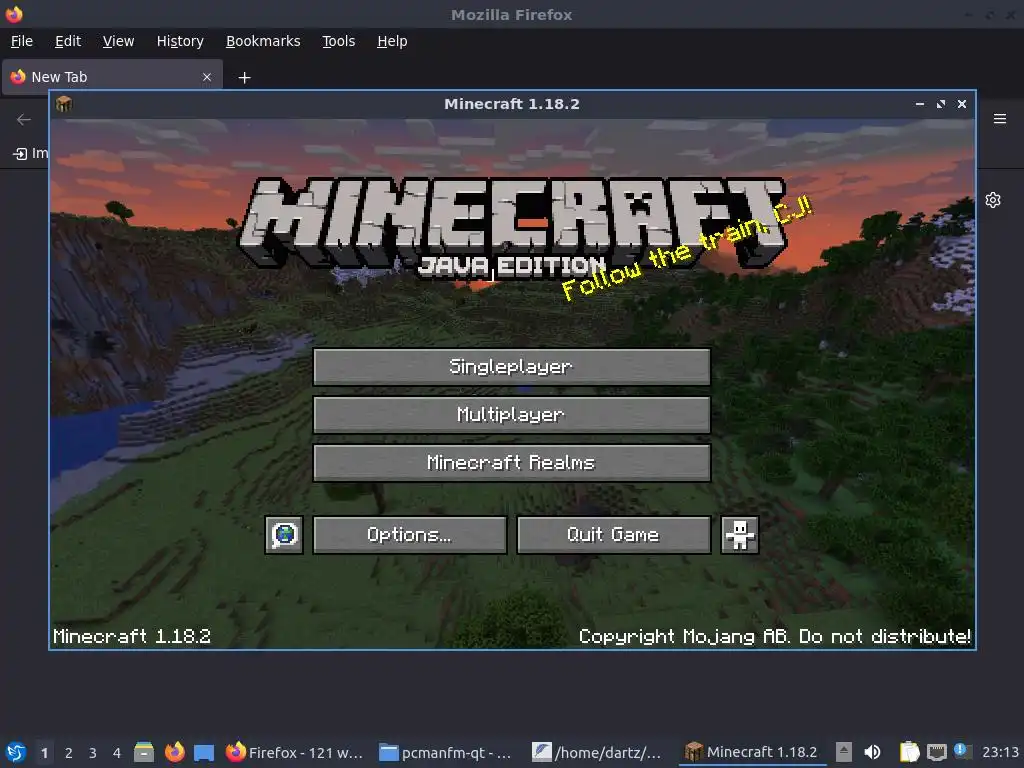Image resolution: width=1024 pixels, height=768 pixels.
Task: Click the 23:13 panel clock
Action: [1000, 752]
